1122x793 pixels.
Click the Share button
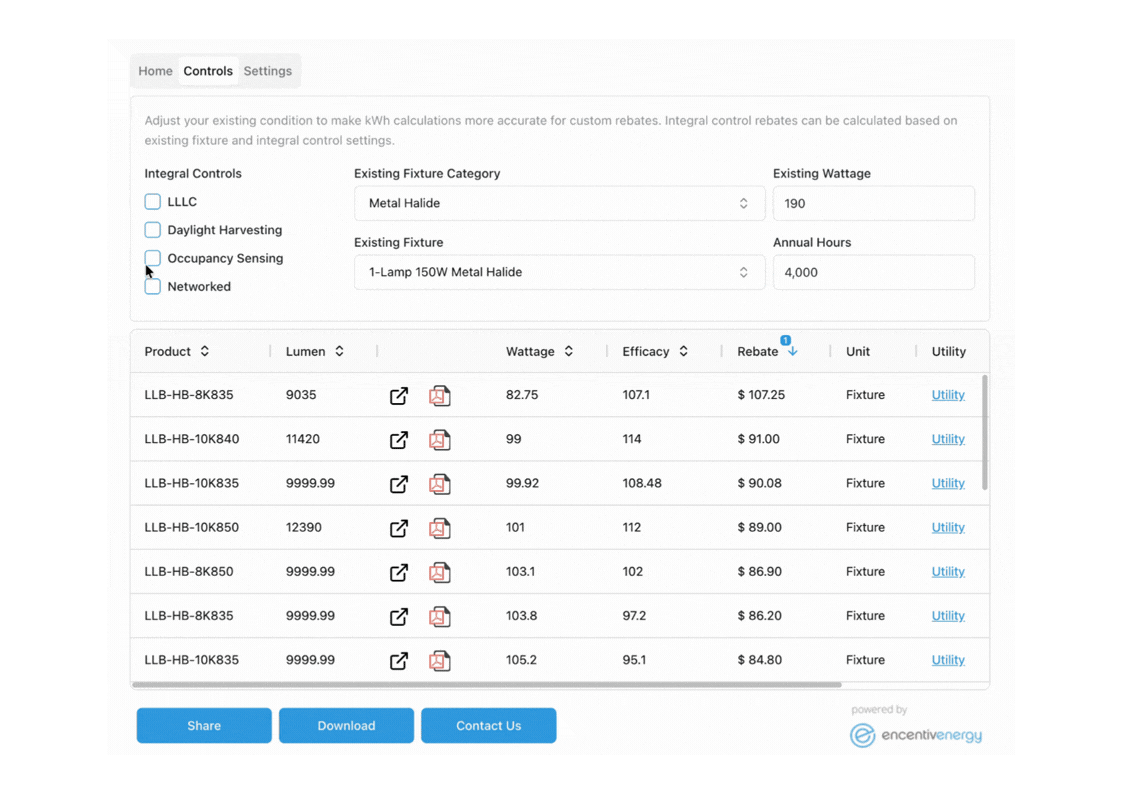pyautogui.click(x=204, y=725)
